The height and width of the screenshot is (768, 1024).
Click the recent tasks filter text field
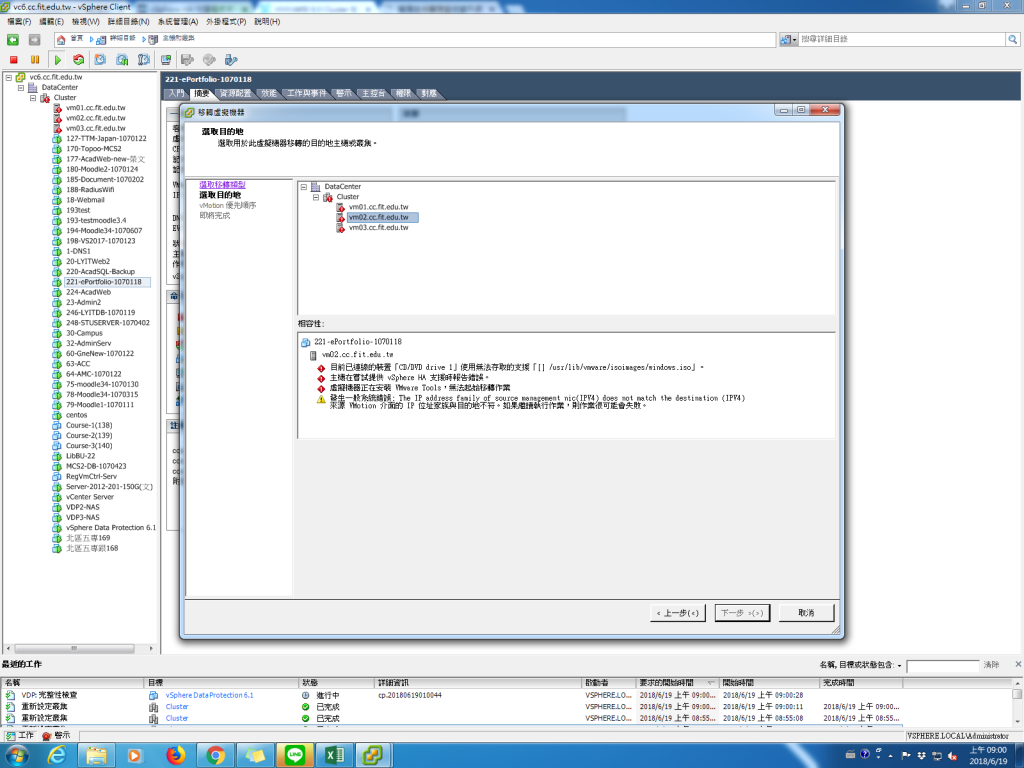[943, 665]
